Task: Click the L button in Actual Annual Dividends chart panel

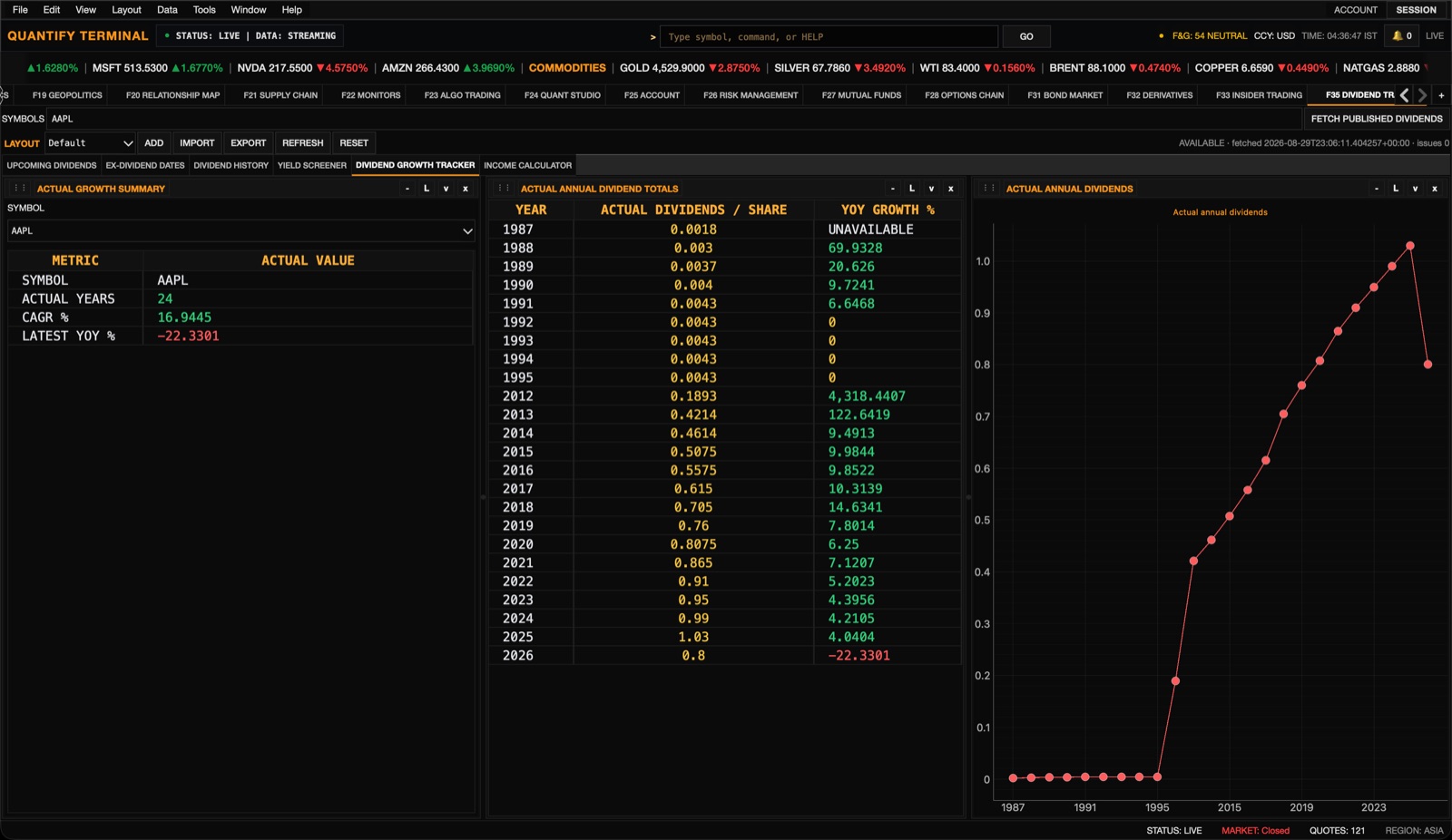Action: click(1396, 189)
